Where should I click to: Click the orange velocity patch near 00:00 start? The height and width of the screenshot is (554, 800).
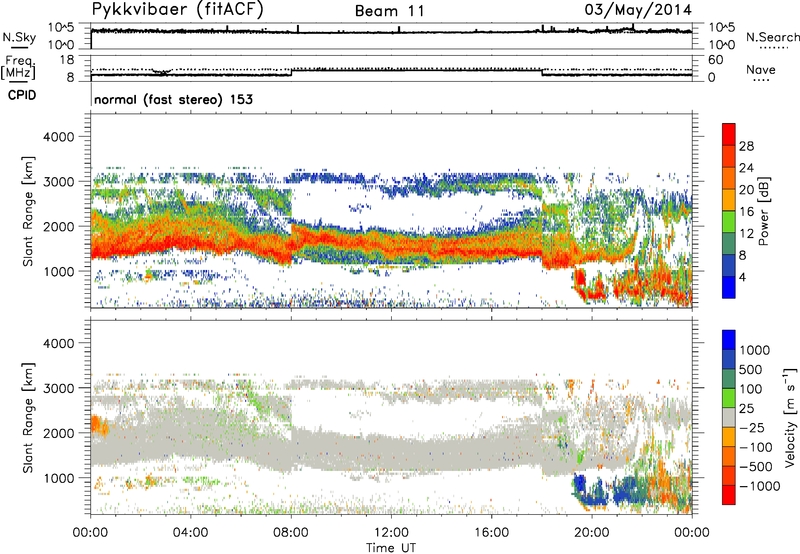[99, 425]
